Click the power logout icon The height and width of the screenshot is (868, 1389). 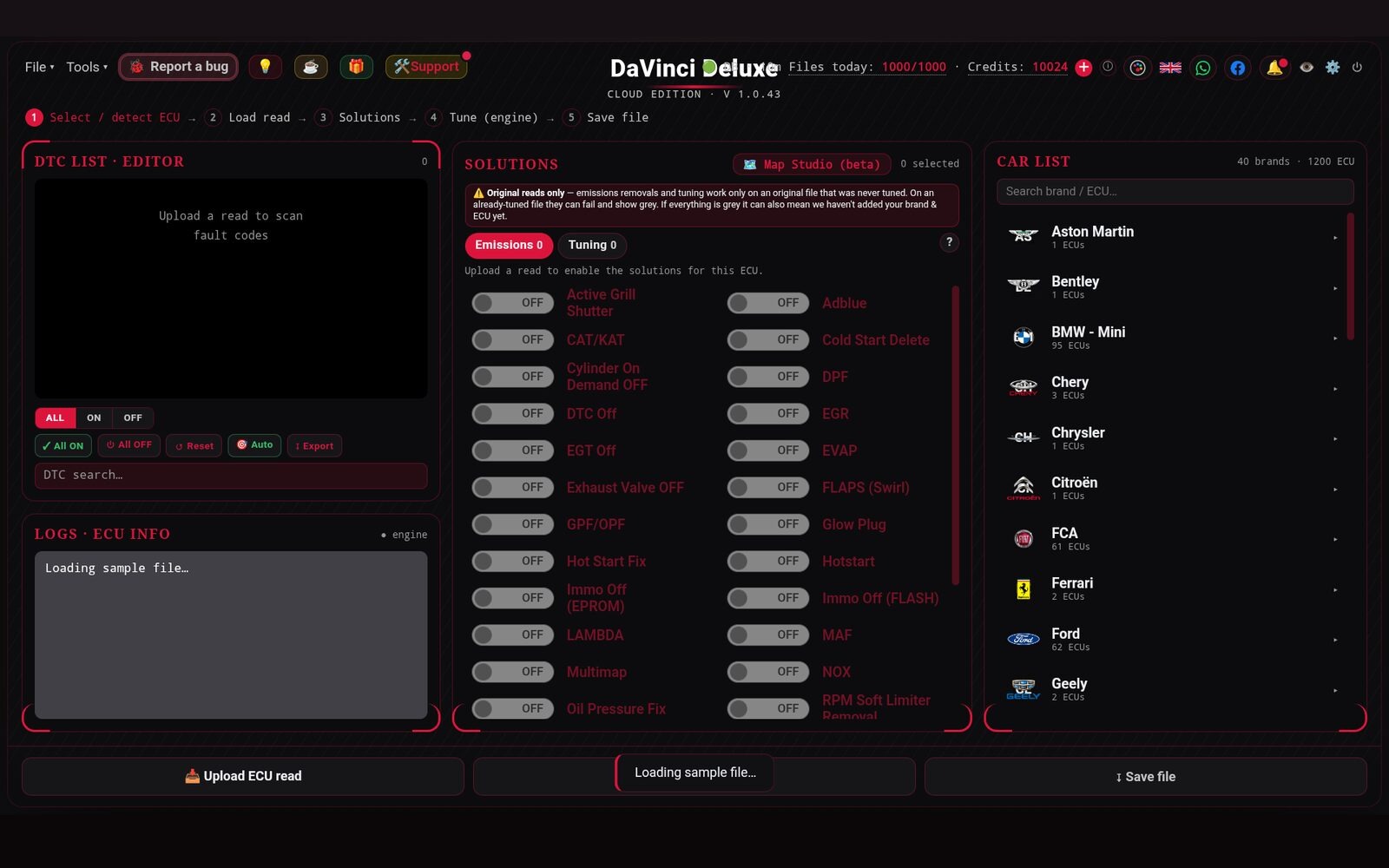[x=1357, y=68]
